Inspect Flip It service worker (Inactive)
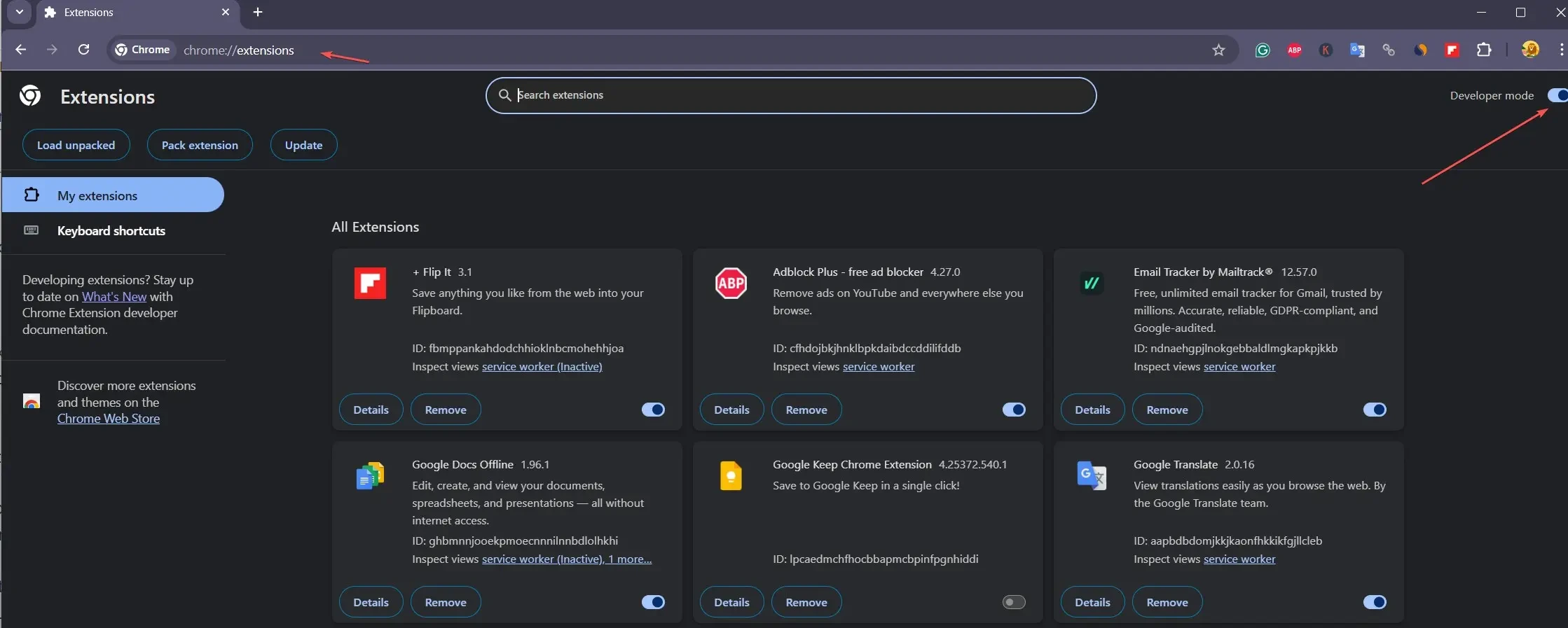 pyautogui.click(x=542, y=366)
